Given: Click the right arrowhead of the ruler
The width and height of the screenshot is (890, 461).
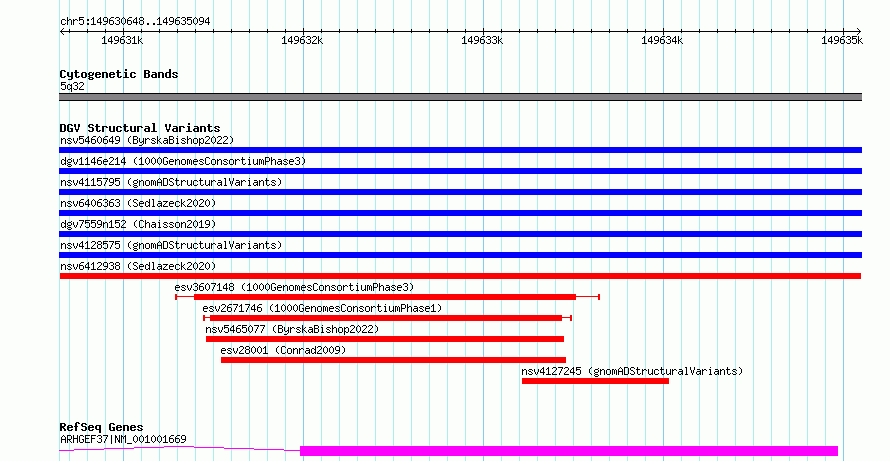Looking at the screenshot, I should pos(859,32).
